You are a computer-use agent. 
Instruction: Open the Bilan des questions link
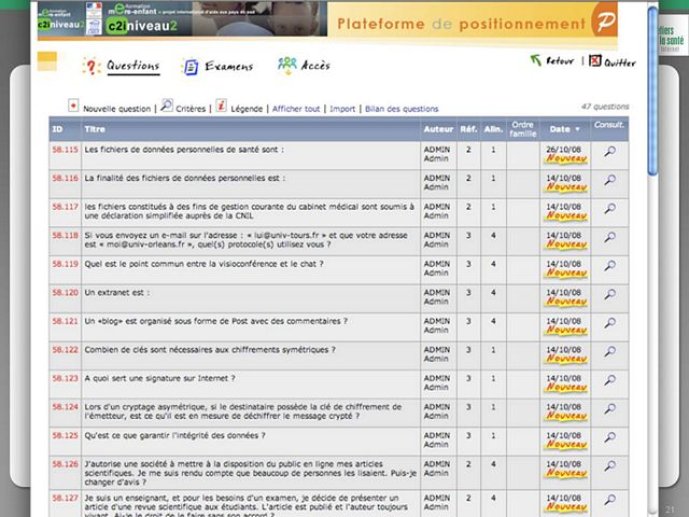coord(402,108)
